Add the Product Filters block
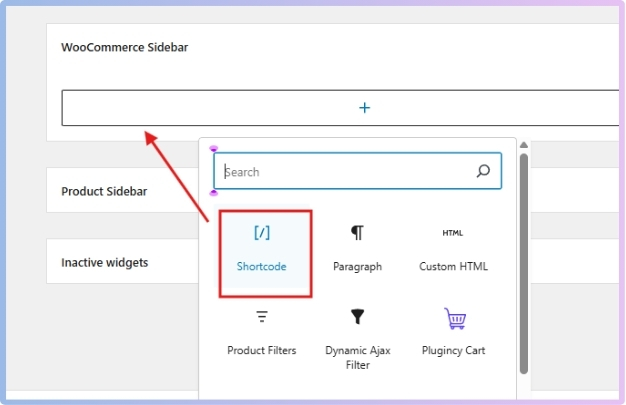 (x=261, y=333)
